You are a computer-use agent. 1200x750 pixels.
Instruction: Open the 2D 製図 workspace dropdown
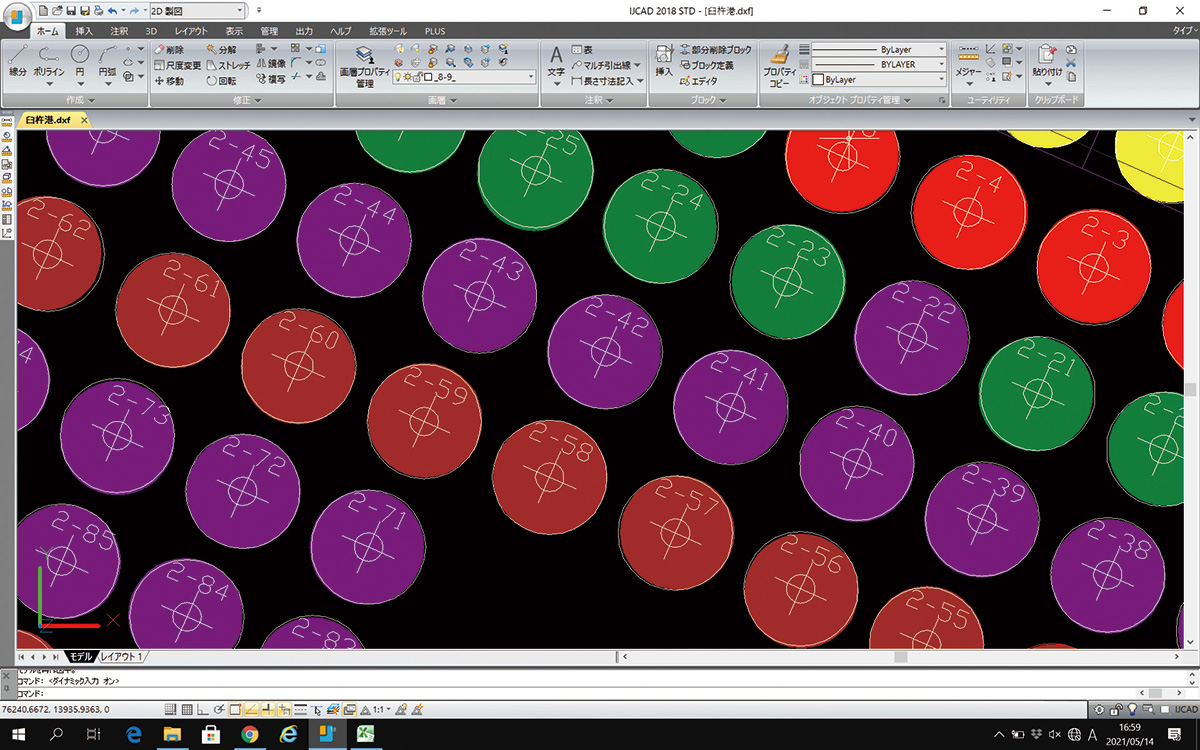194,10
